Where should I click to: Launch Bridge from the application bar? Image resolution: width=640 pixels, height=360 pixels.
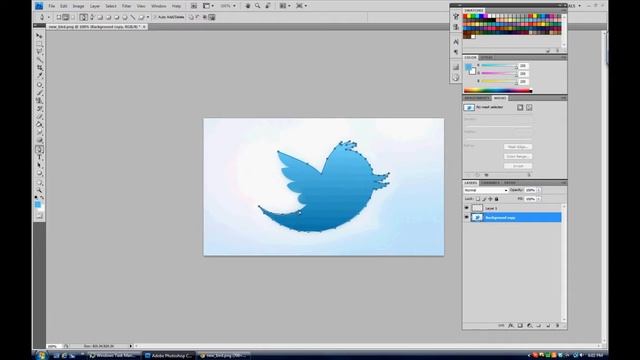(194, 6)
